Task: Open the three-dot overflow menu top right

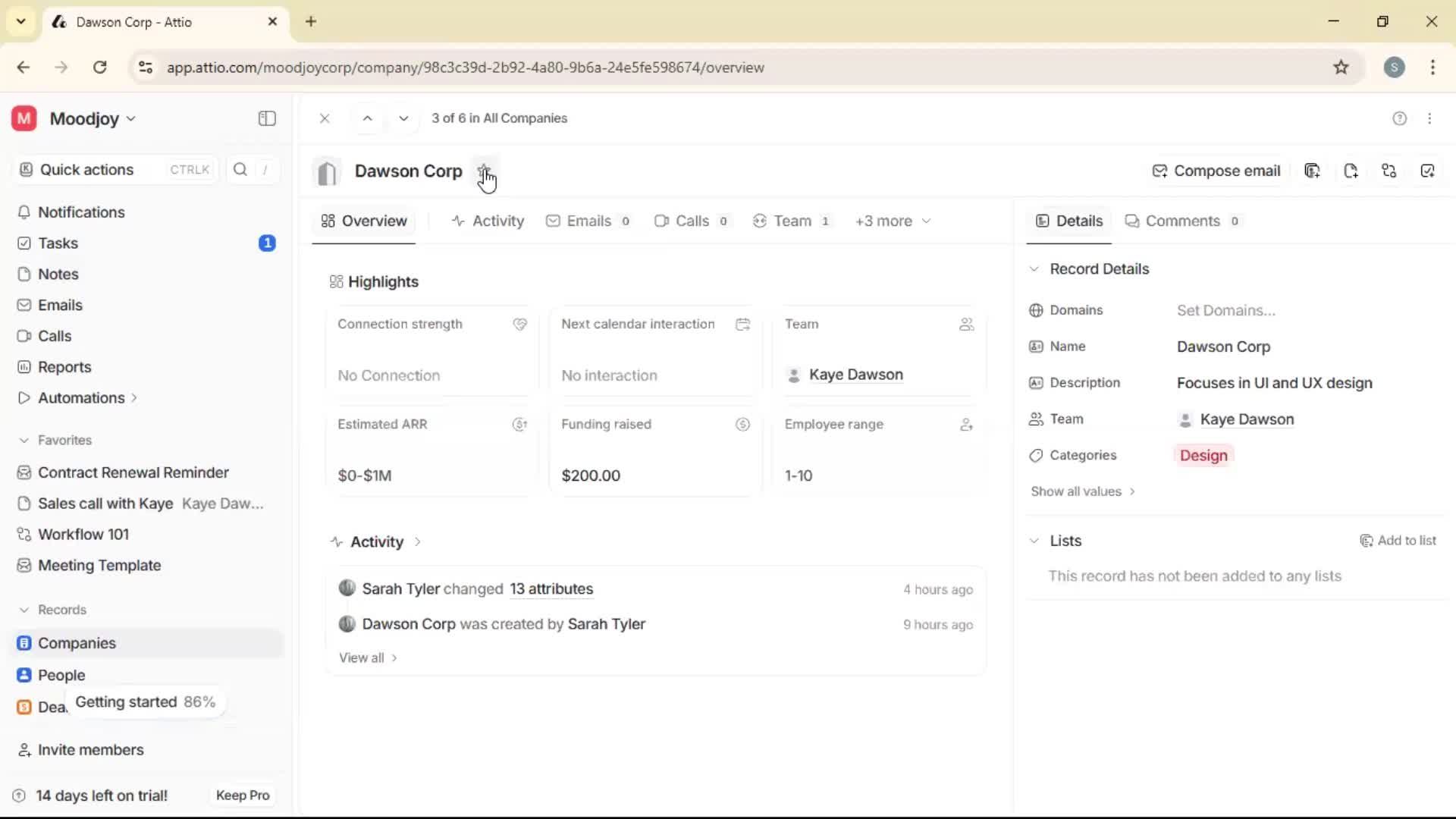Action: click(x=1430, y=118)
